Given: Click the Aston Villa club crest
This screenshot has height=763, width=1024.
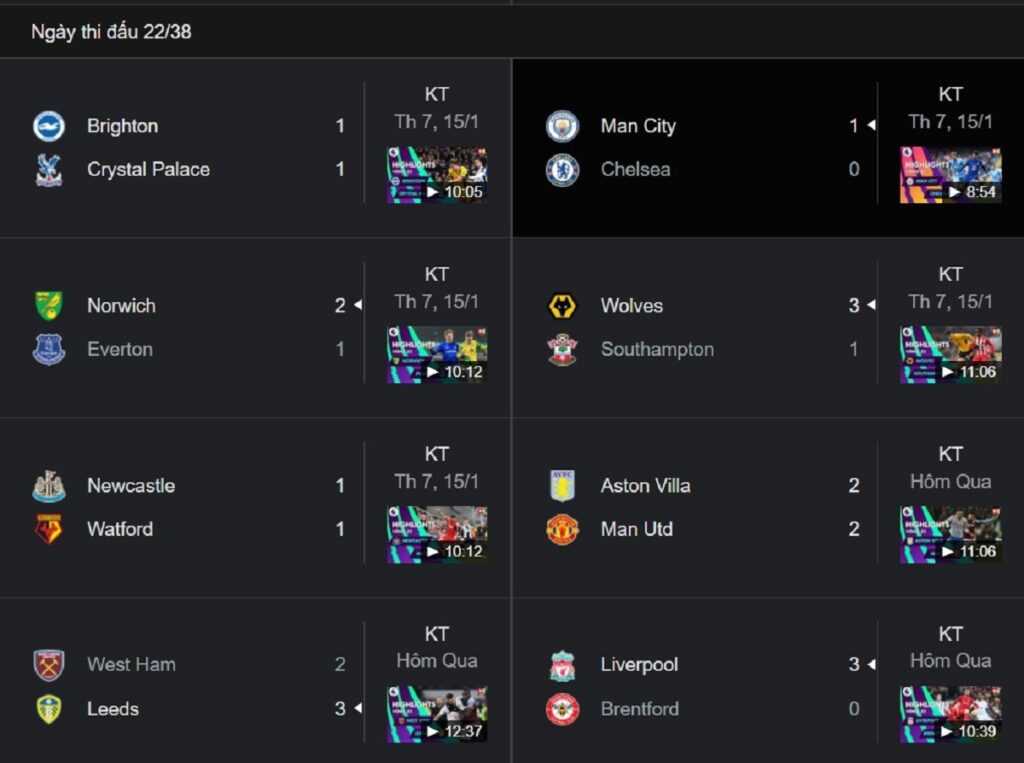Looking at the screenshot, I should point(562,485).
